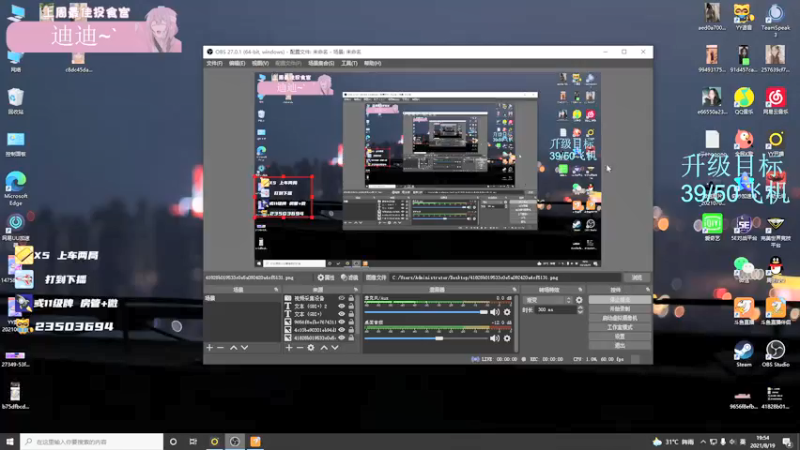Undock the 场景 panel via header icon

point(276,290)
